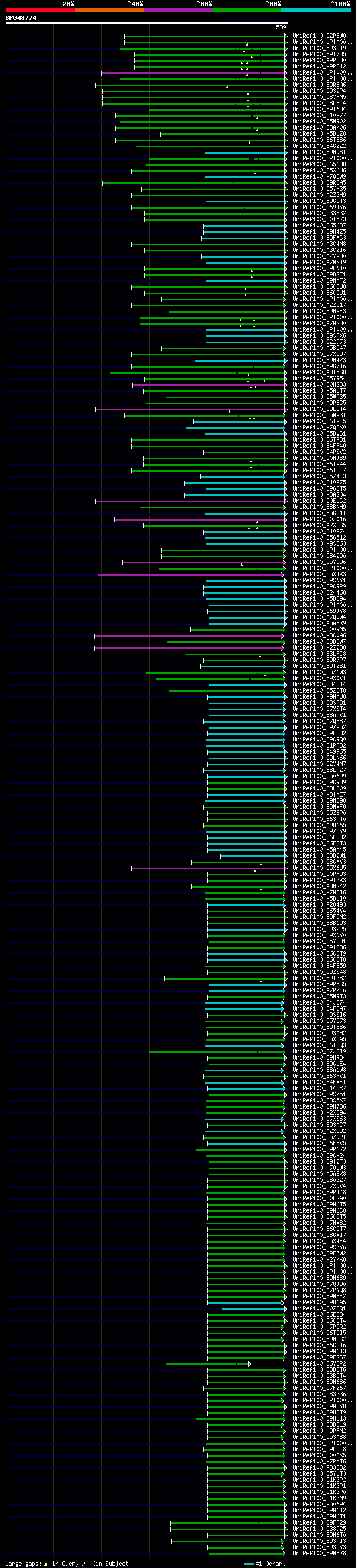356x1568 pixels.
Task: Select UniRef100_C5YR54 entry
Action: 319,379
